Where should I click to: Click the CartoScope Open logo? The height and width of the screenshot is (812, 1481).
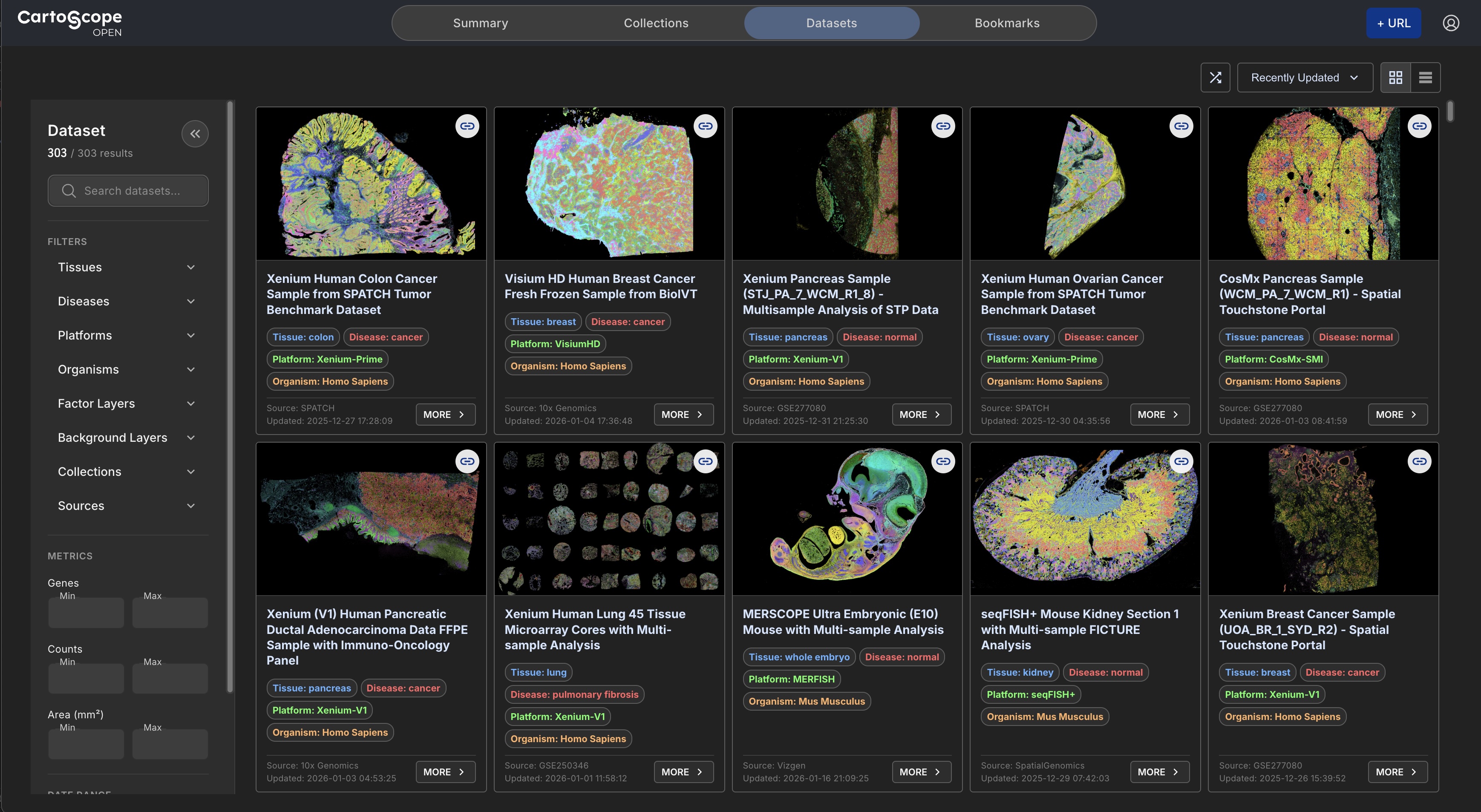coord(70,23)
